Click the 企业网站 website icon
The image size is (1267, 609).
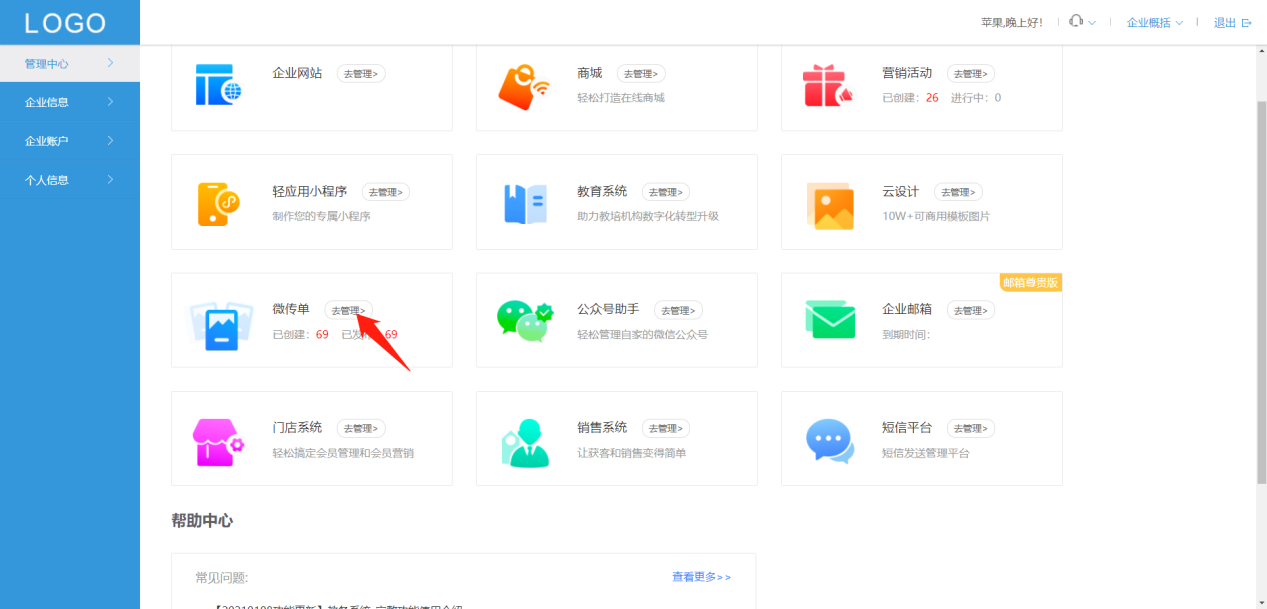click(218, 84)
